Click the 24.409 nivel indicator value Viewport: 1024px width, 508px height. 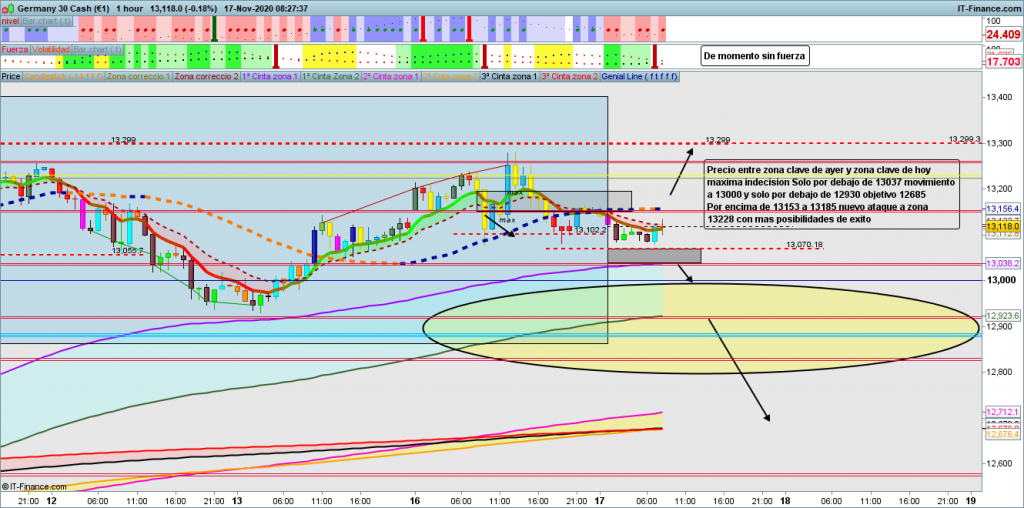click(1001, 33)
